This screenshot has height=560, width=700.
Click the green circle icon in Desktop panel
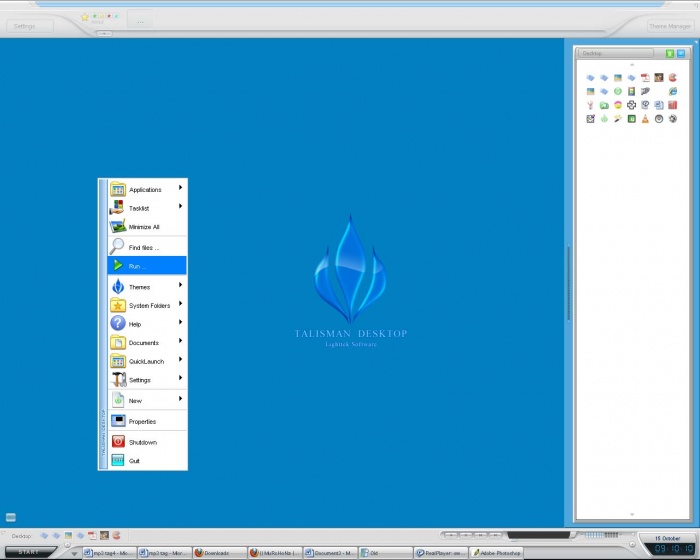click(x=618, y=91)
